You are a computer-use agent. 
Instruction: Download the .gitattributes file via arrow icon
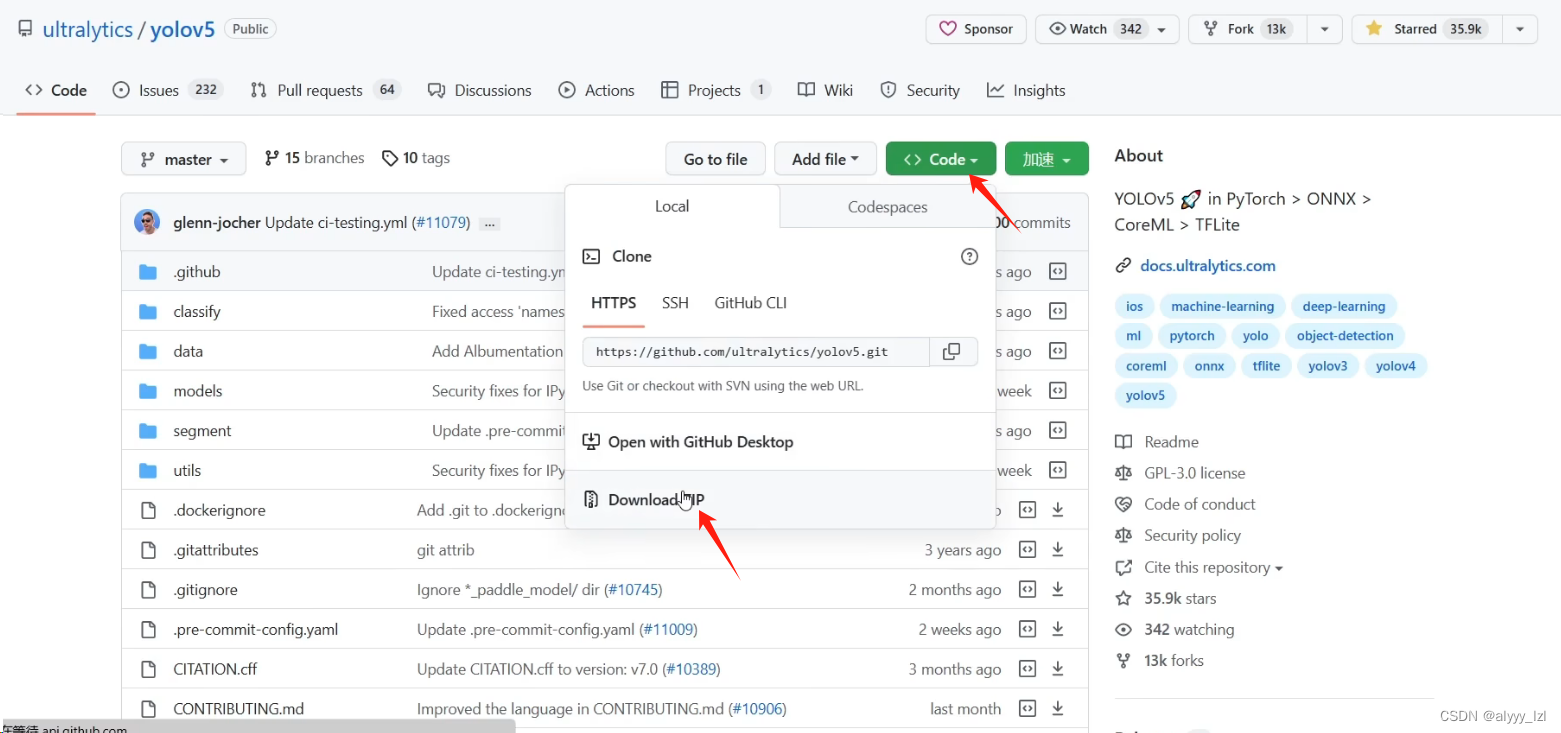[1058, 550]
